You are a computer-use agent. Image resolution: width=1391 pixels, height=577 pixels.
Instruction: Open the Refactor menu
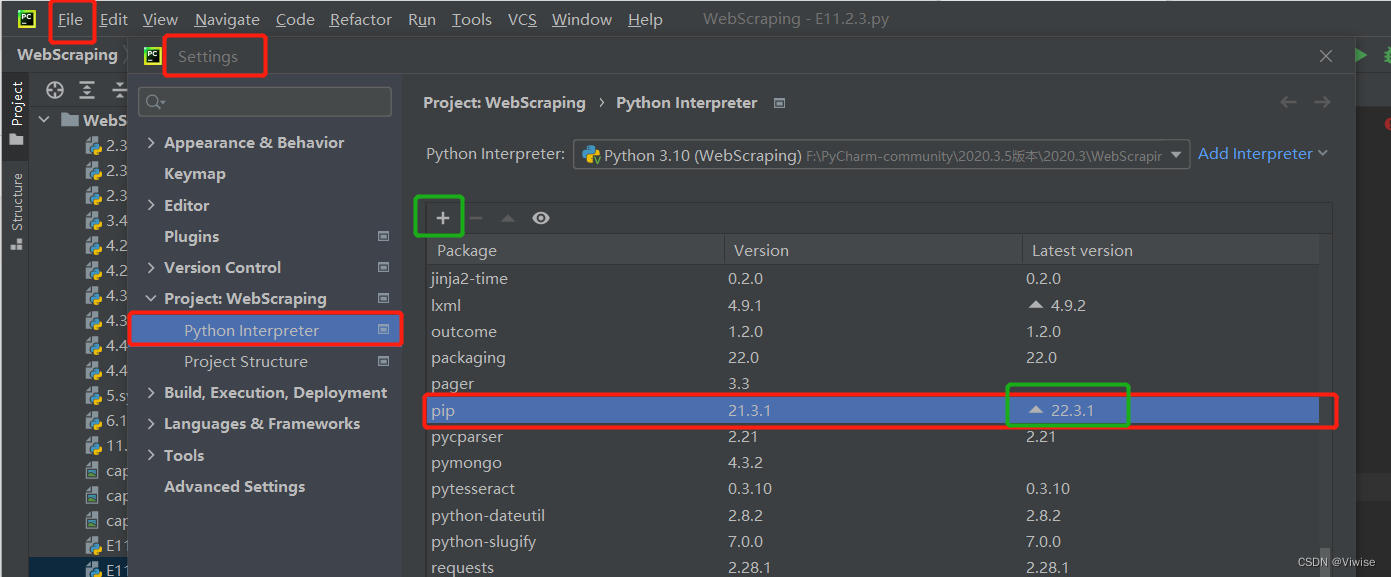[361, 19]
